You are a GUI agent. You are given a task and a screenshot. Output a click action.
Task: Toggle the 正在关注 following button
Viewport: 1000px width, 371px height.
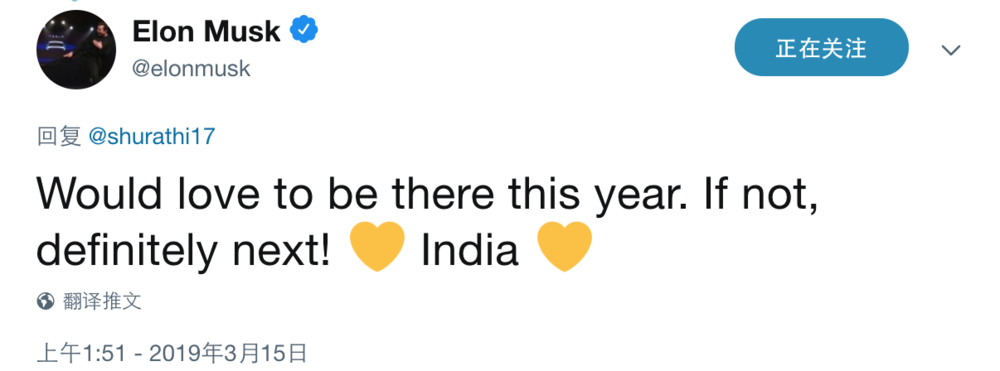pos(821,47)
